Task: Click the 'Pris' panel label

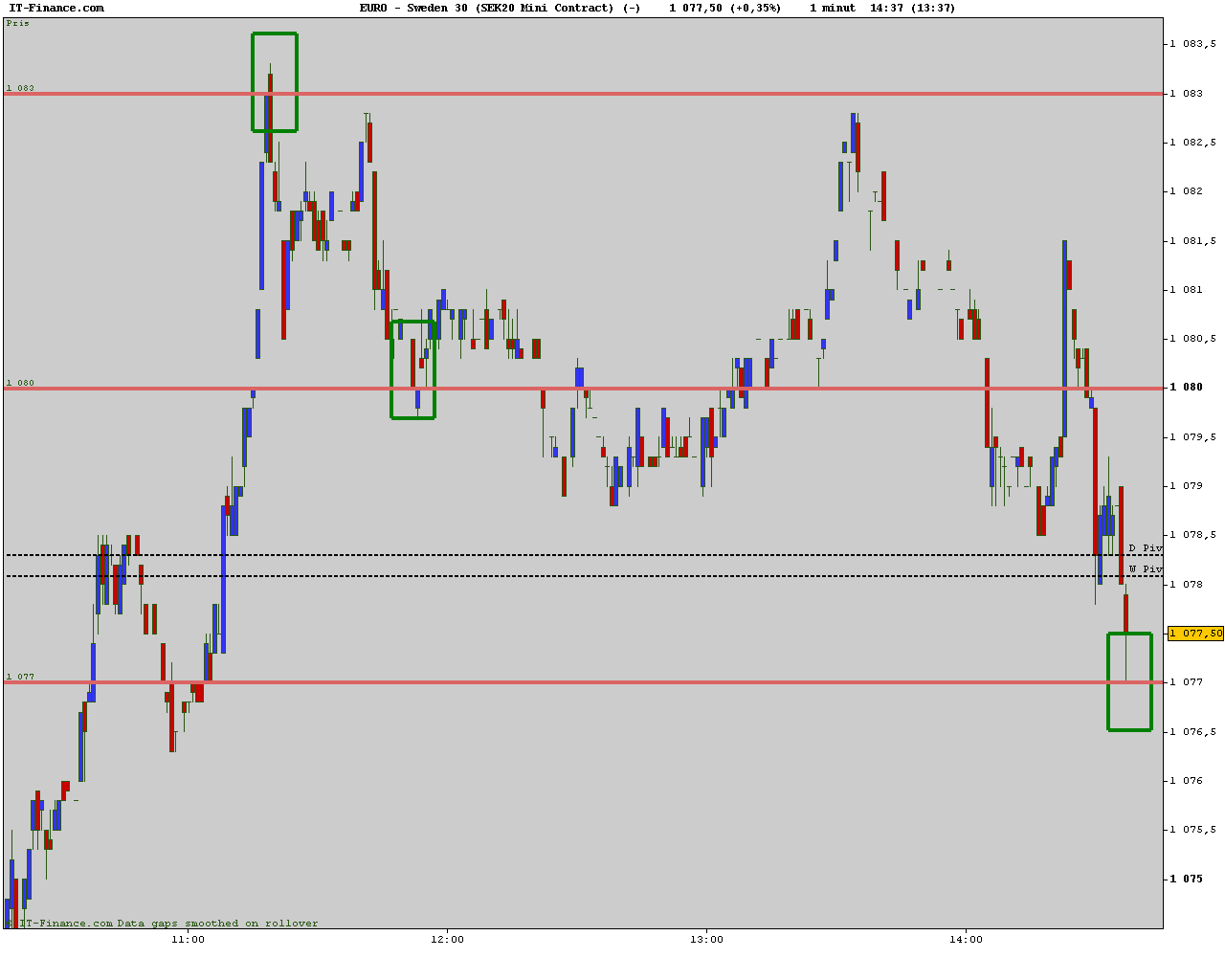Action: pos(17,23)
